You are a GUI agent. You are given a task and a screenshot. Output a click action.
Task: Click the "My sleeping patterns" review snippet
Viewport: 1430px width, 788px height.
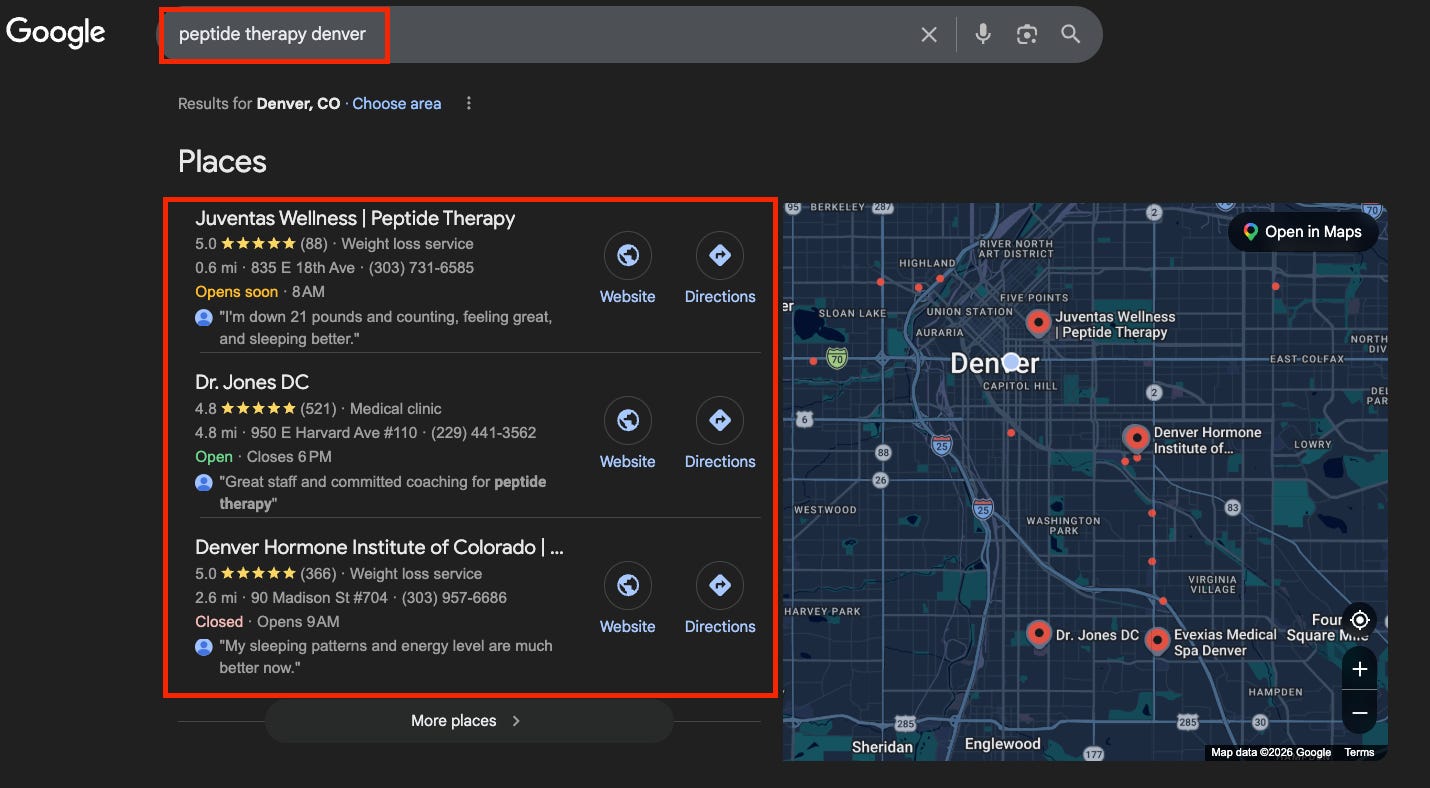click(x=385, y=657)
